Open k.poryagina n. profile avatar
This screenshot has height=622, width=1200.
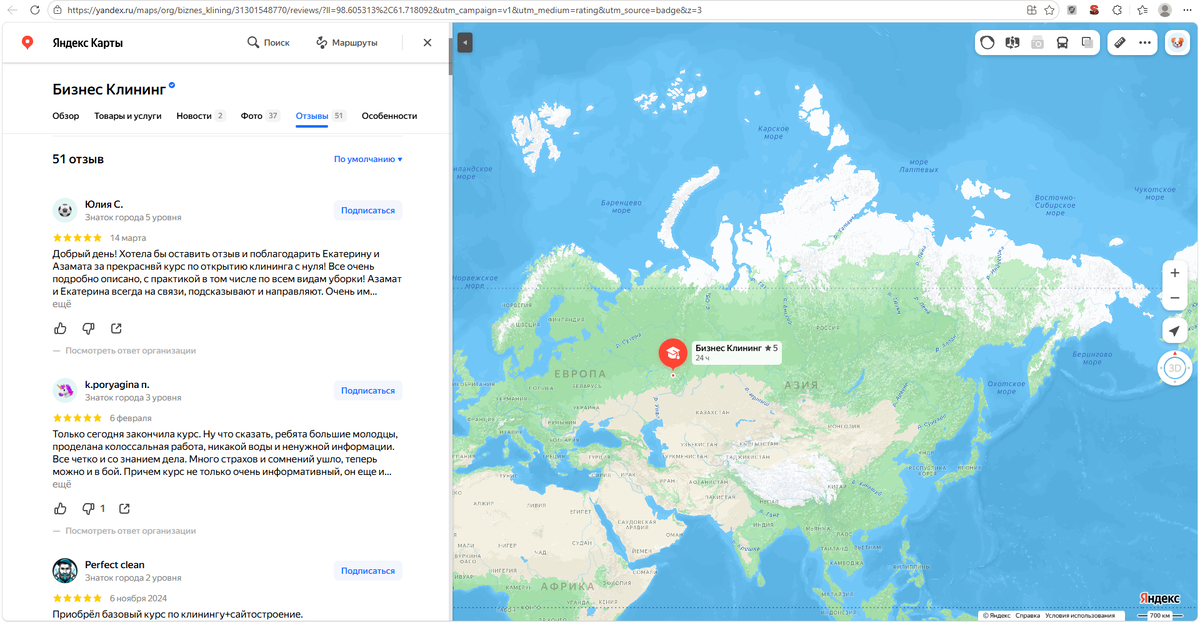pos(64,390)
